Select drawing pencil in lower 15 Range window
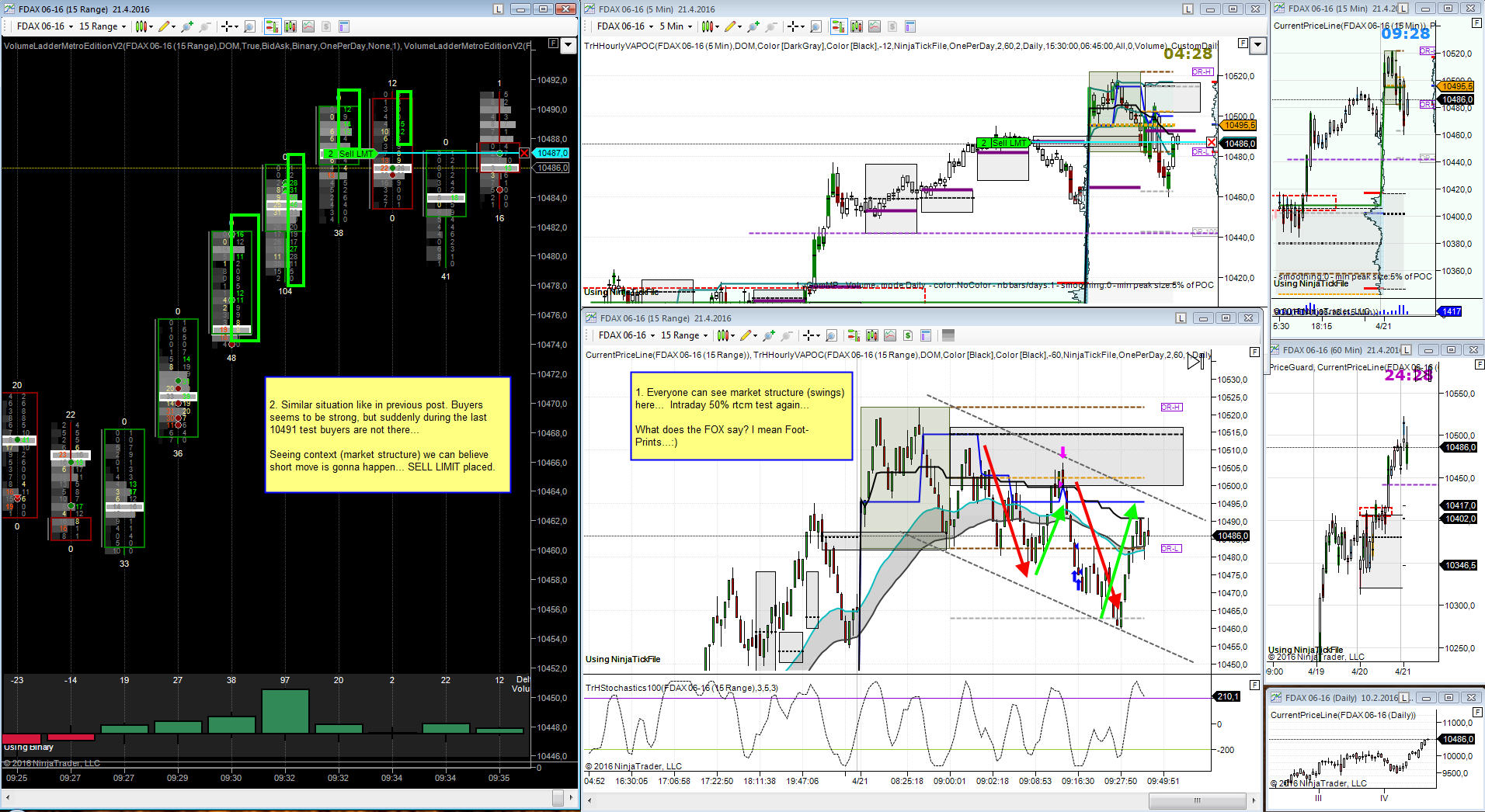The width and height of the screenshot is (1485, 812). point(745,335)
